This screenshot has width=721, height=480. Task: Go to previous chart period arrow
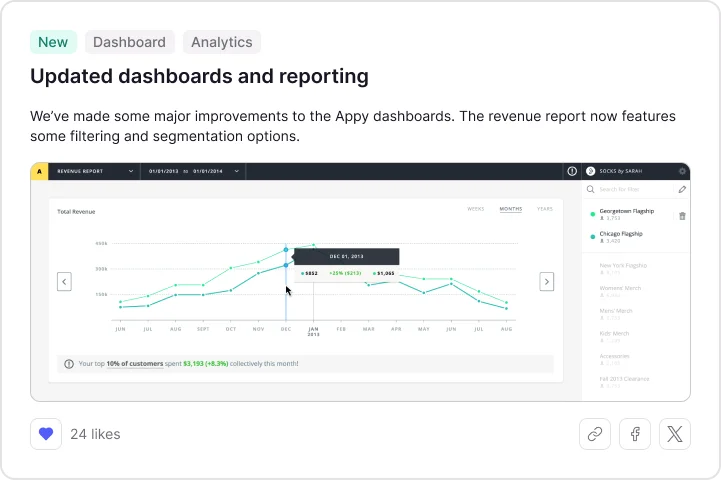tap(64, 282)
